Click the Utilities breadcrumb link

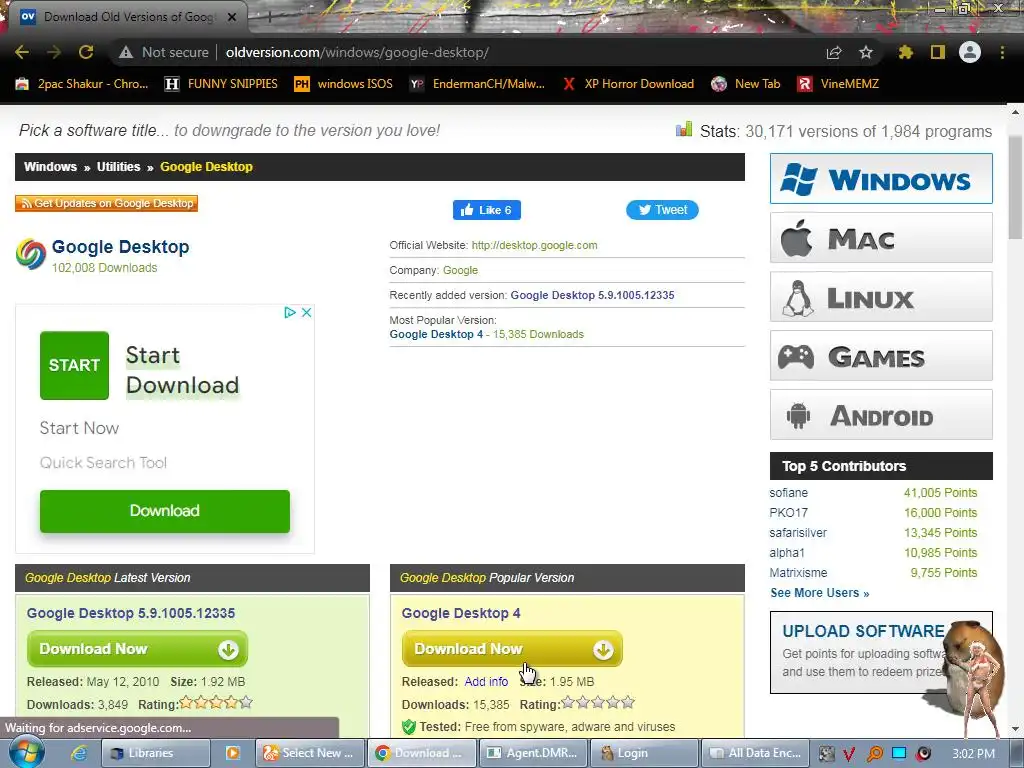point(118,167)
